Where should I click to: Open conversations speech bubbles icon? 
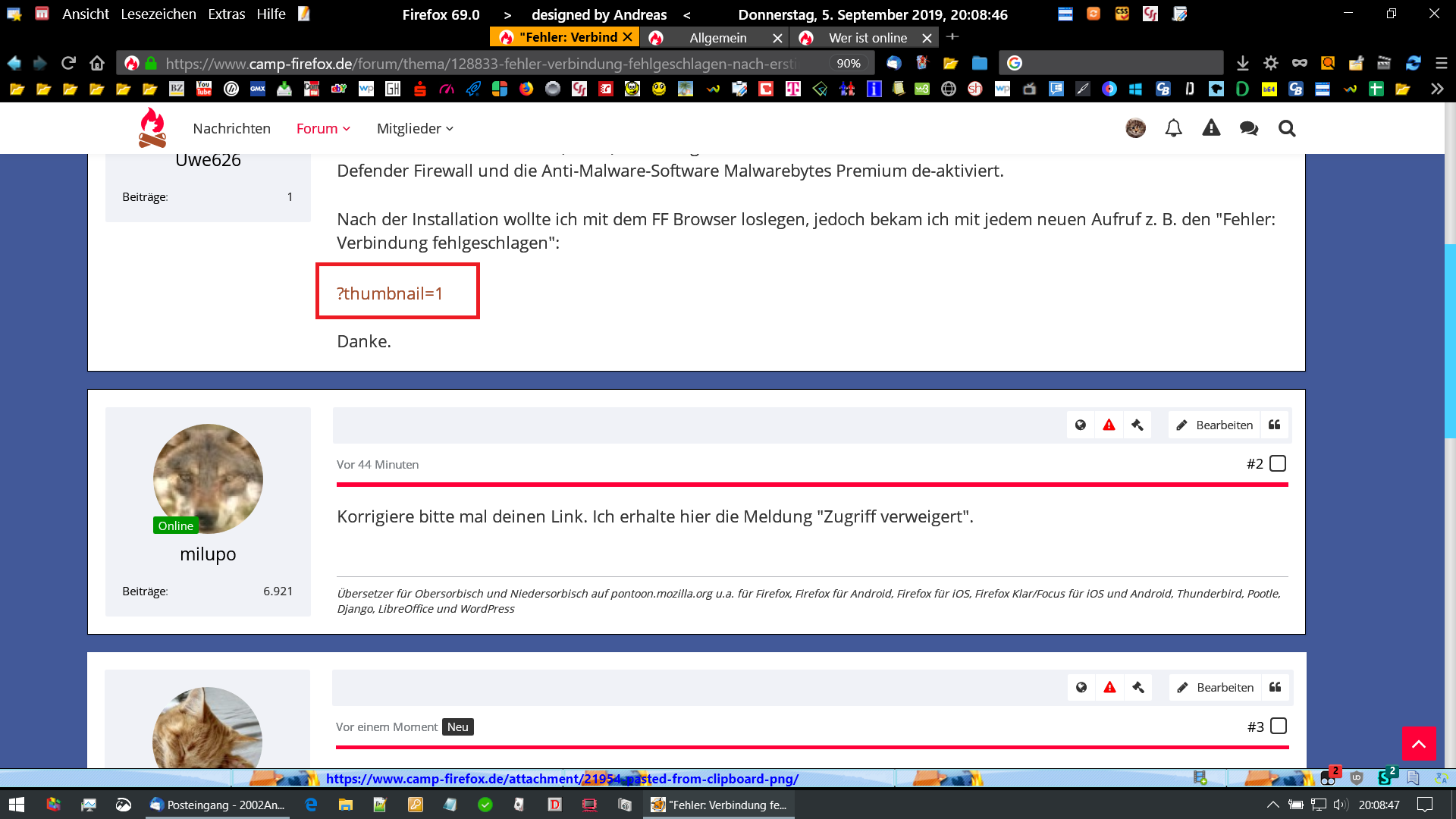[1249, 128]
